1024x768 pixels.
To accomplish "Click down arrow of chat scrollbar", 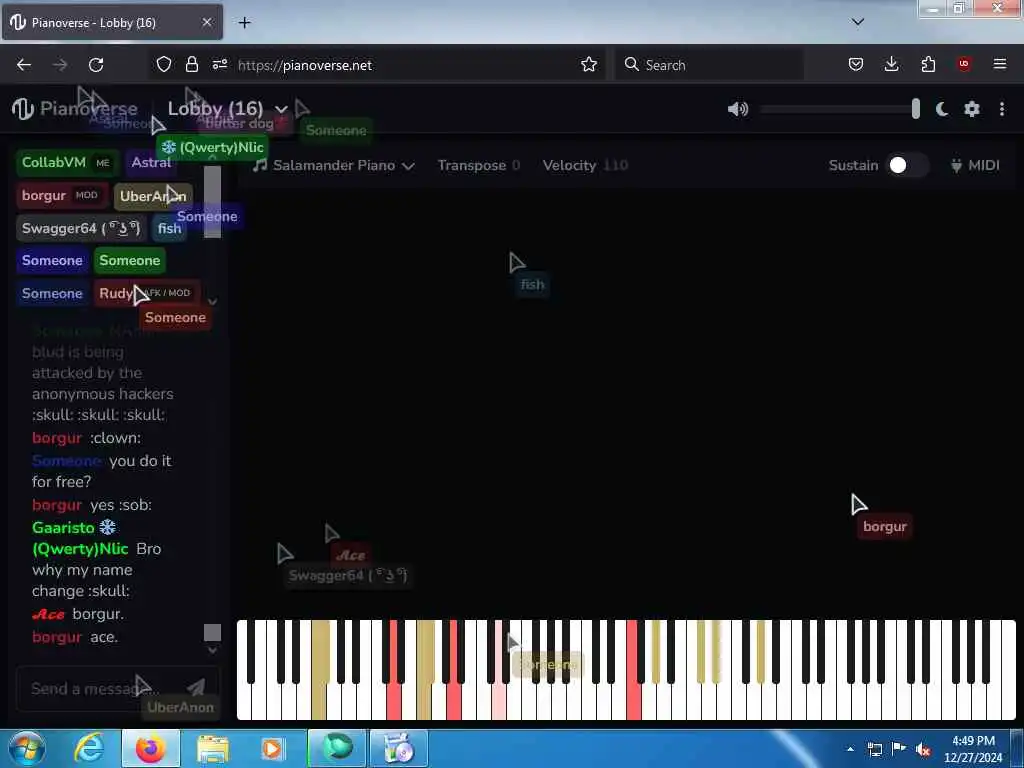I will click(212, 650).
